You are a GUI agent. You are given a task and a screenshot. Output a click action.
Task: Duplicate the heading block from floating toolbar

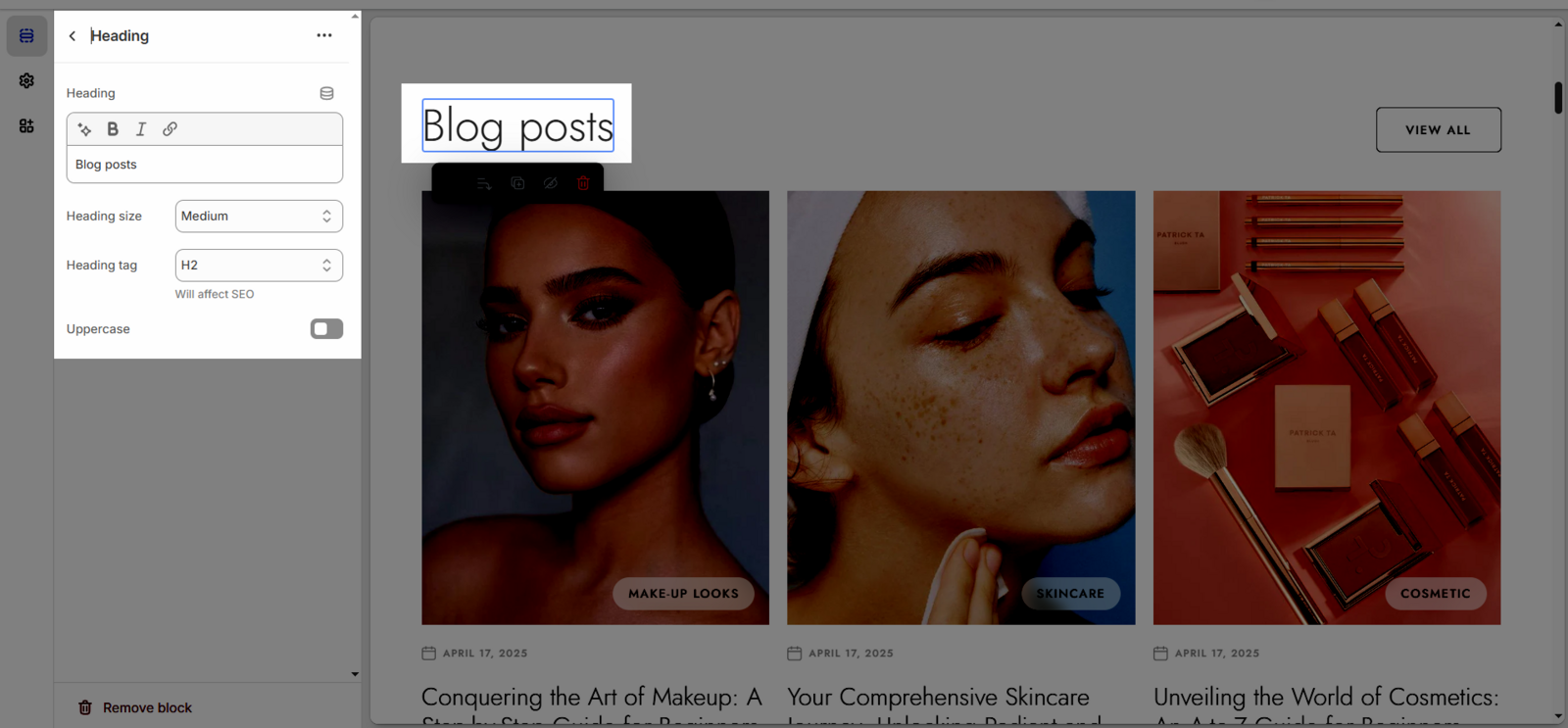(517, 183)
